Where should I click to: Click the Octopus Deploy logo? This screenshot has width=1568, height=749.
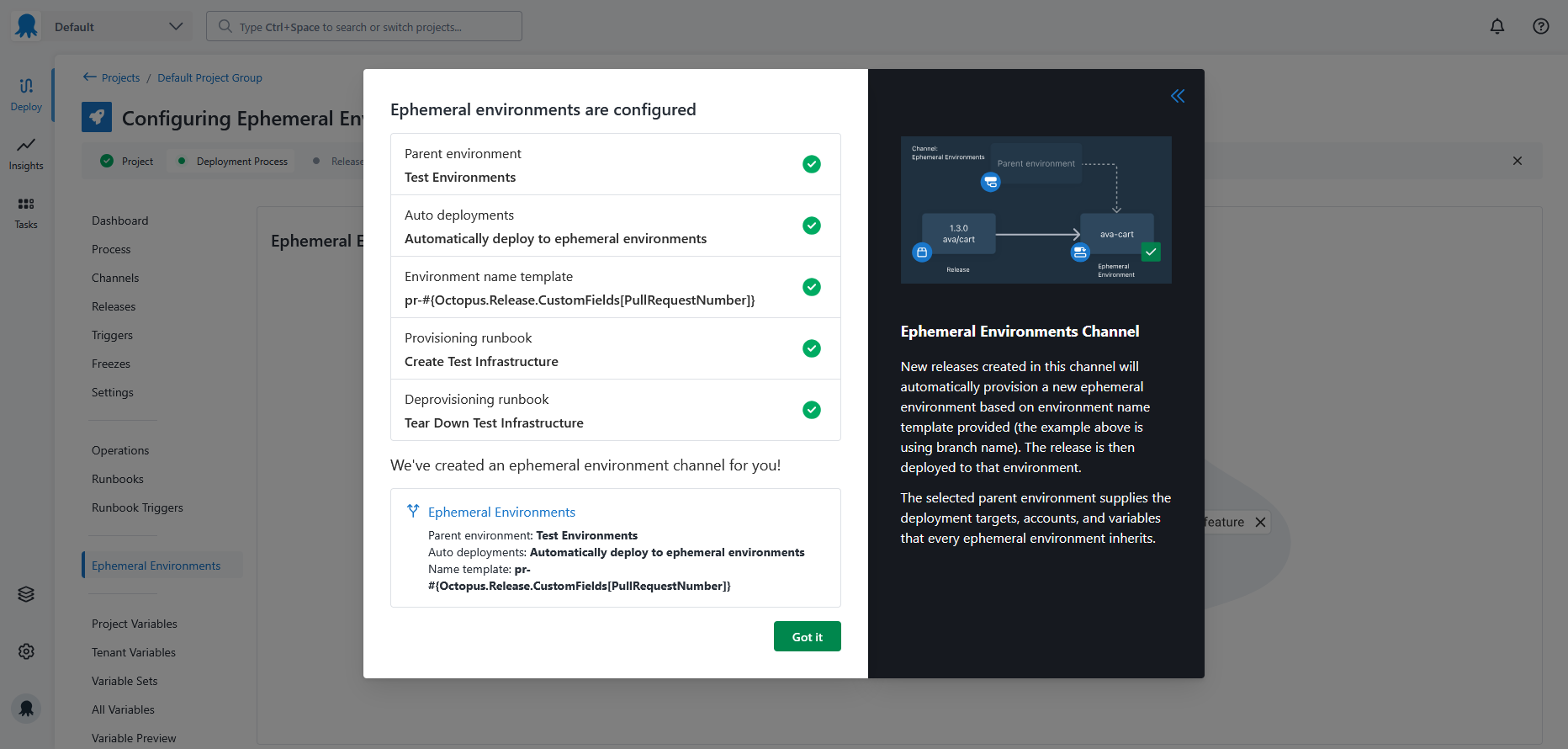[27, 26]
